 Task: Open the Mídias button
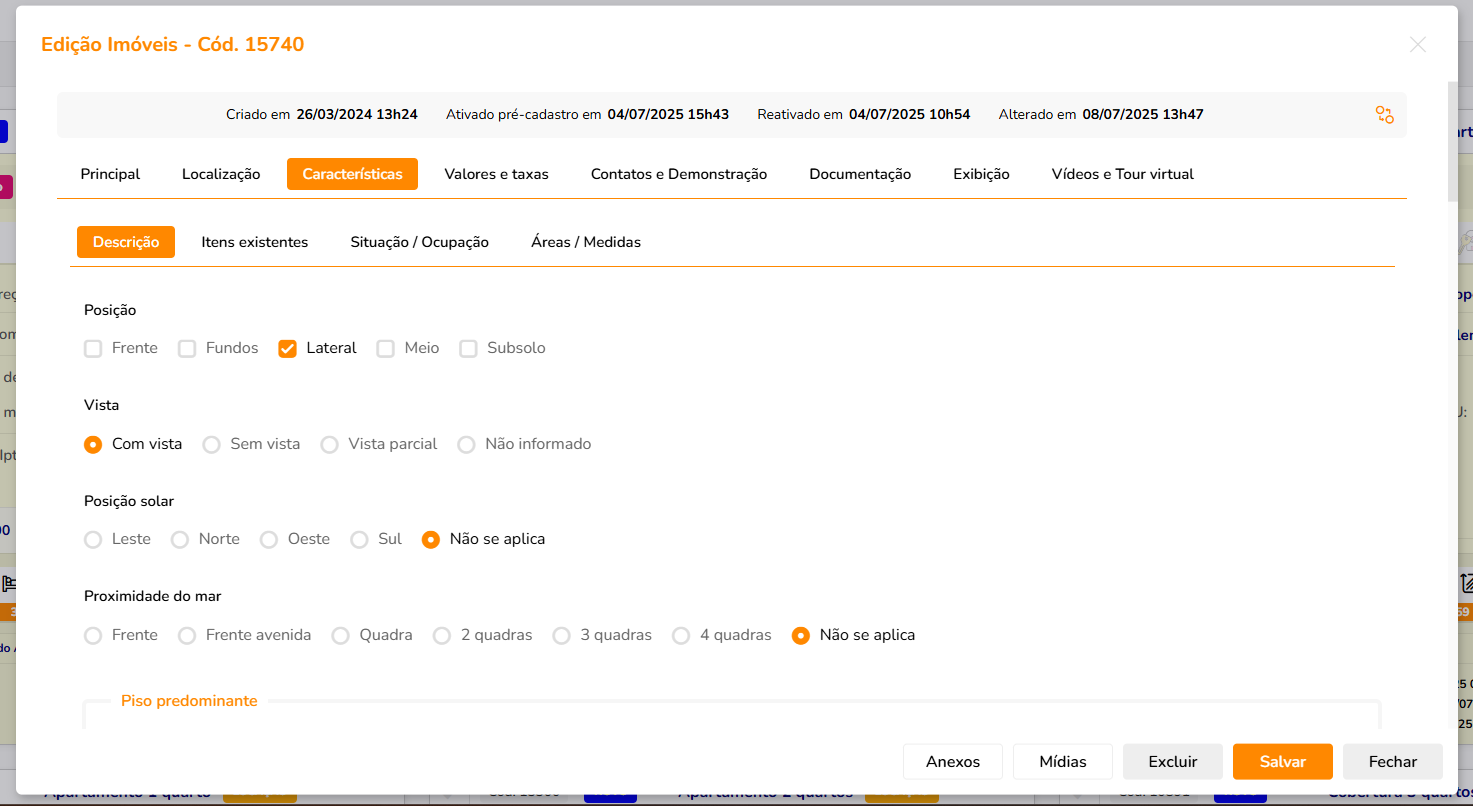click(1062, 762)
